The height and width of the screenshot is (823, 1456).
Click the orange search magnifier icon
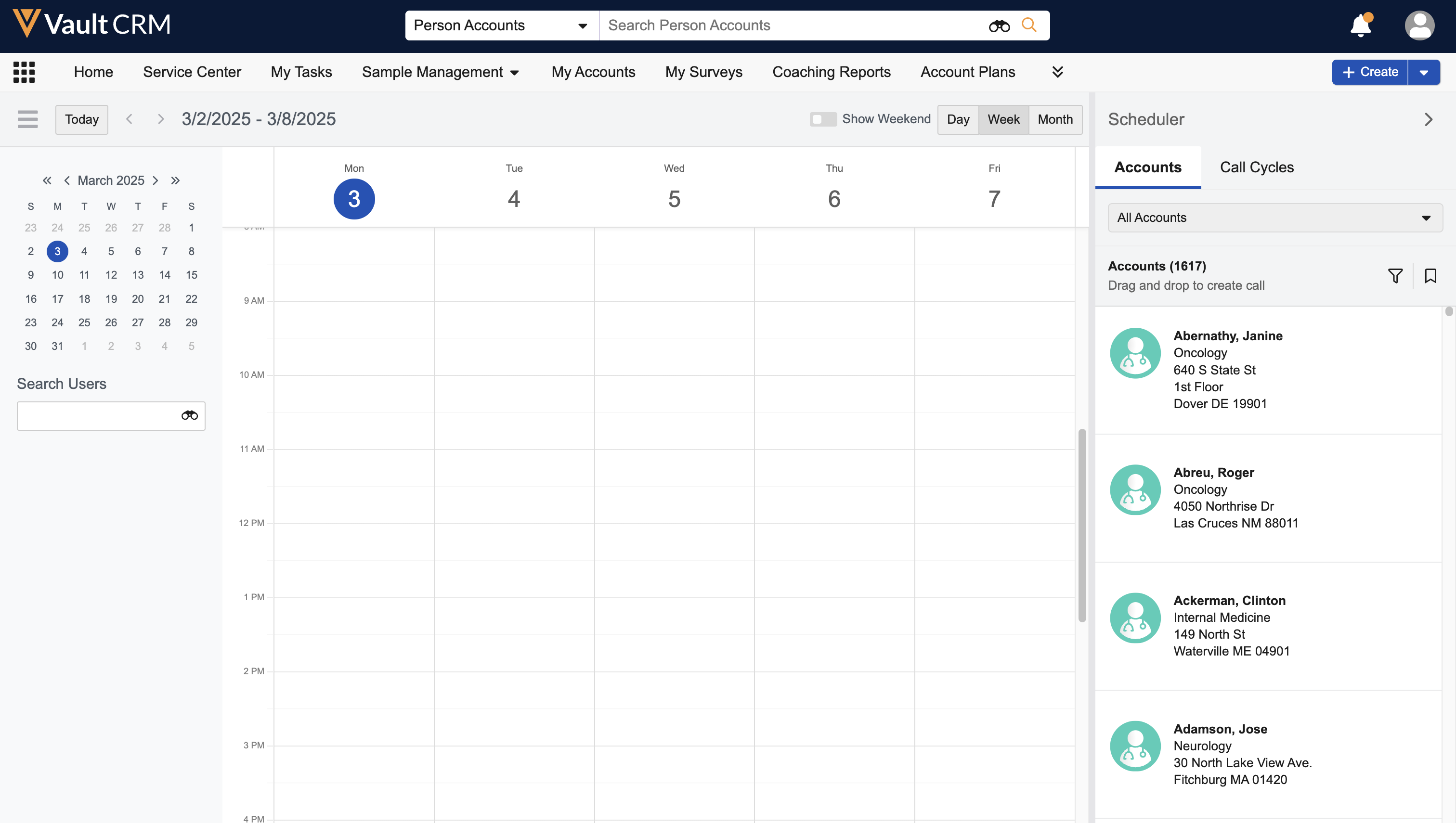point(1029,25)
